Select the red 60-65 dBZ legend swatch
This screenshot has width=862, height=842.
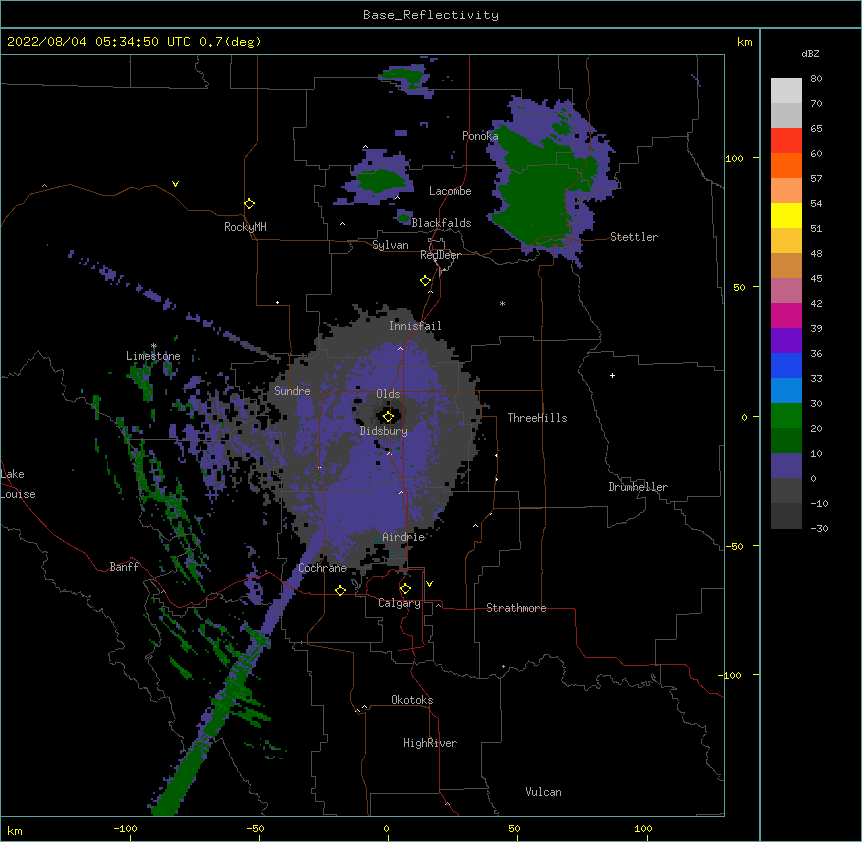tap(786, 140)
